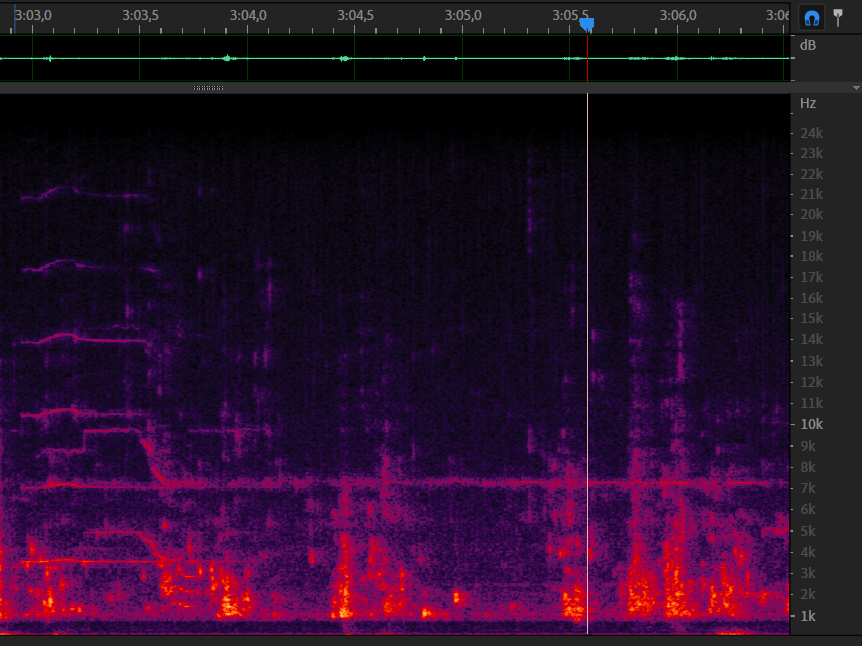Click the 21k mark on frequency scale
The width and height of the screenshot is (862, 646).
pos(809,194)
